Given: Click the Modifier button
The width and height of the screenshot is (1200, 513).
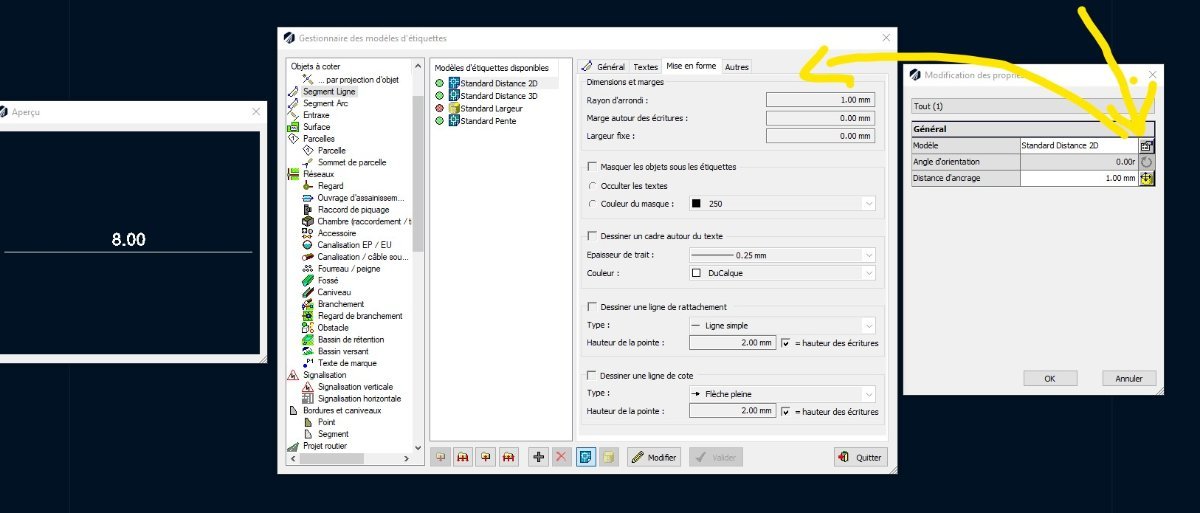Looking at the screenshot, I should 654,457.
